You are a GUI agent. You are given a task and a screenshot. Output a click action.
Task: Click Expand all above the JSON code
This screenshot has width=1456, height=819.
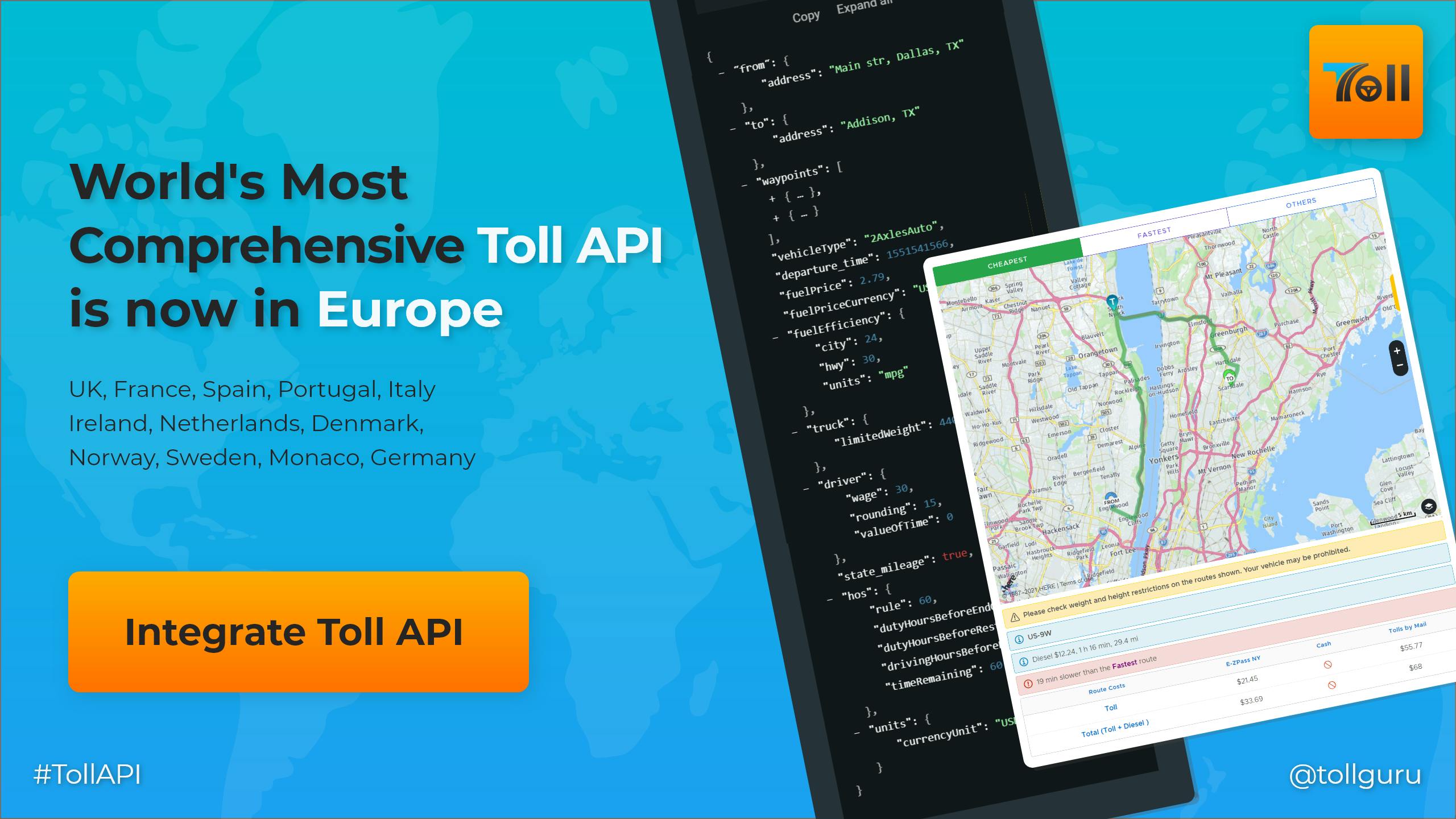[863, 7]
